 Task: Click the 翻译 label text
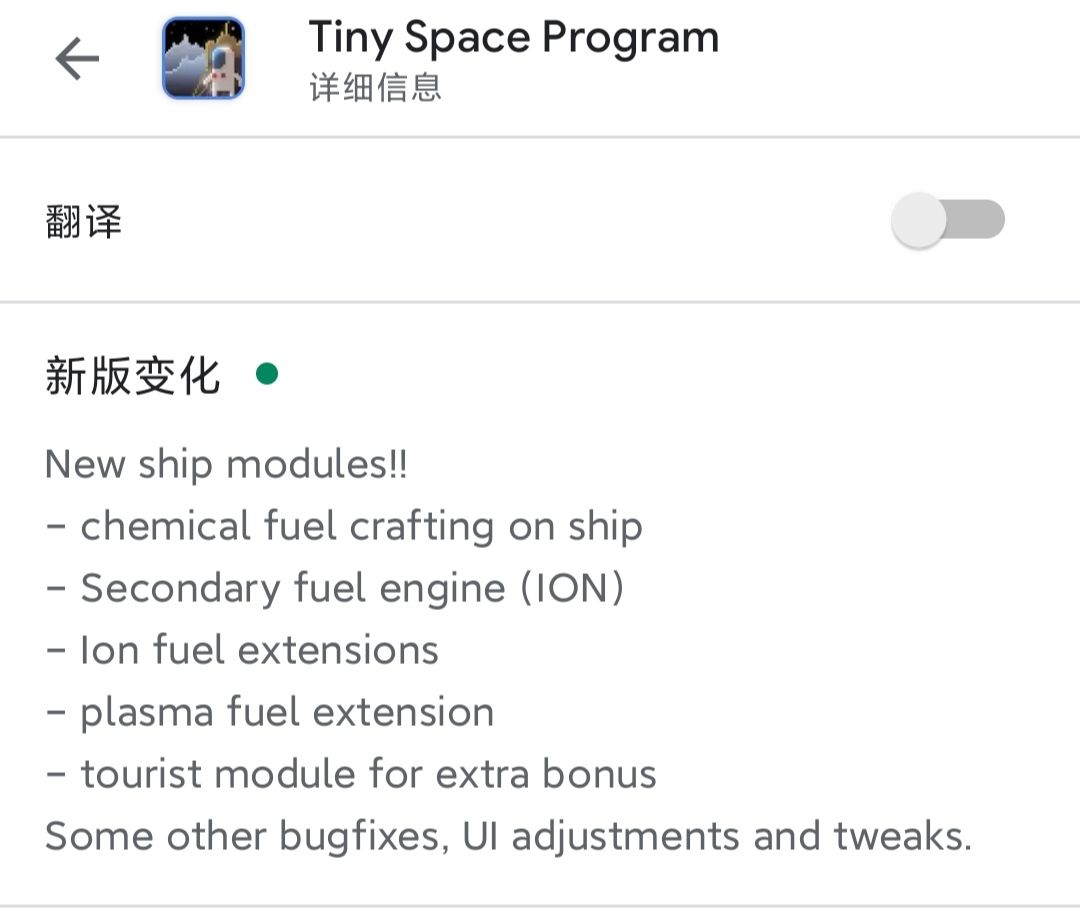pyautogui.click(x=84, y=221)
